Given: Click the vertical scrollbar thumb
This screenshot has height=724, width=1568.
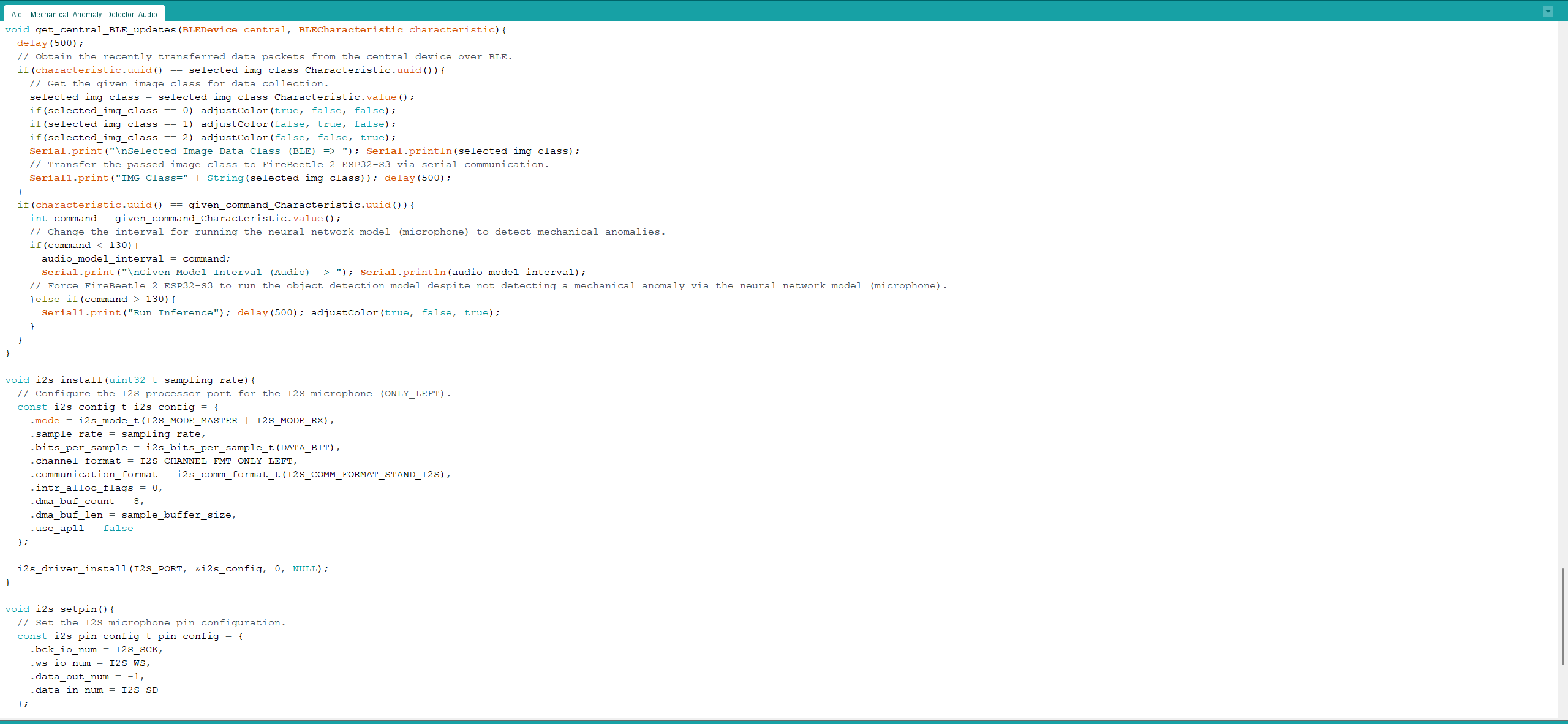Looking at the screenshot, I should (1563, 616).
